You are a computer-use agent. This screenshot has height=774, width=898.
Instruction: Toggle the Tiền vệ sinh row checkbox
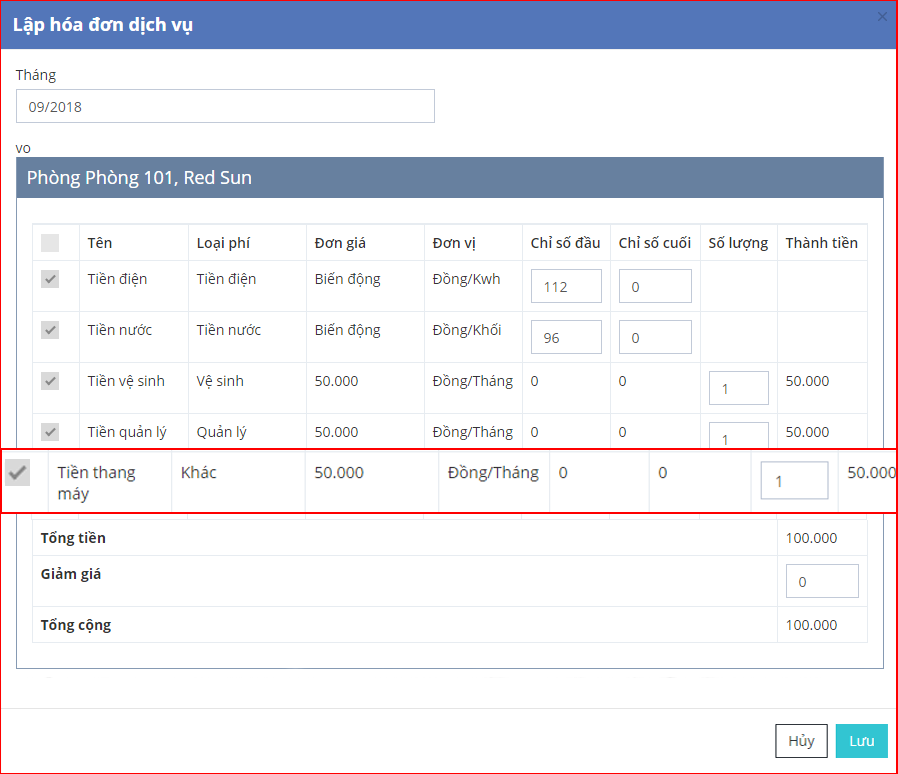(50, 381)
